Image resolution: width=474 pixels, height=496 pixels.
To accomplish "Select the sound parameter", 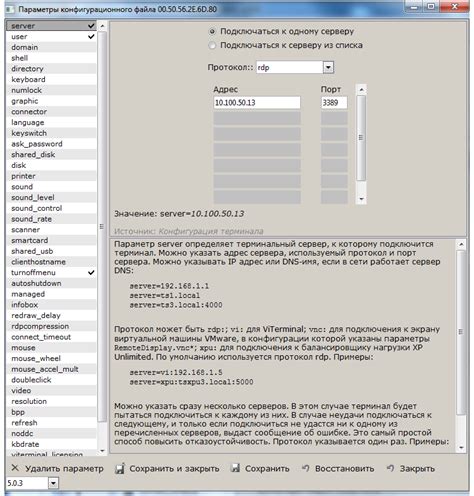I will (52, 187).
